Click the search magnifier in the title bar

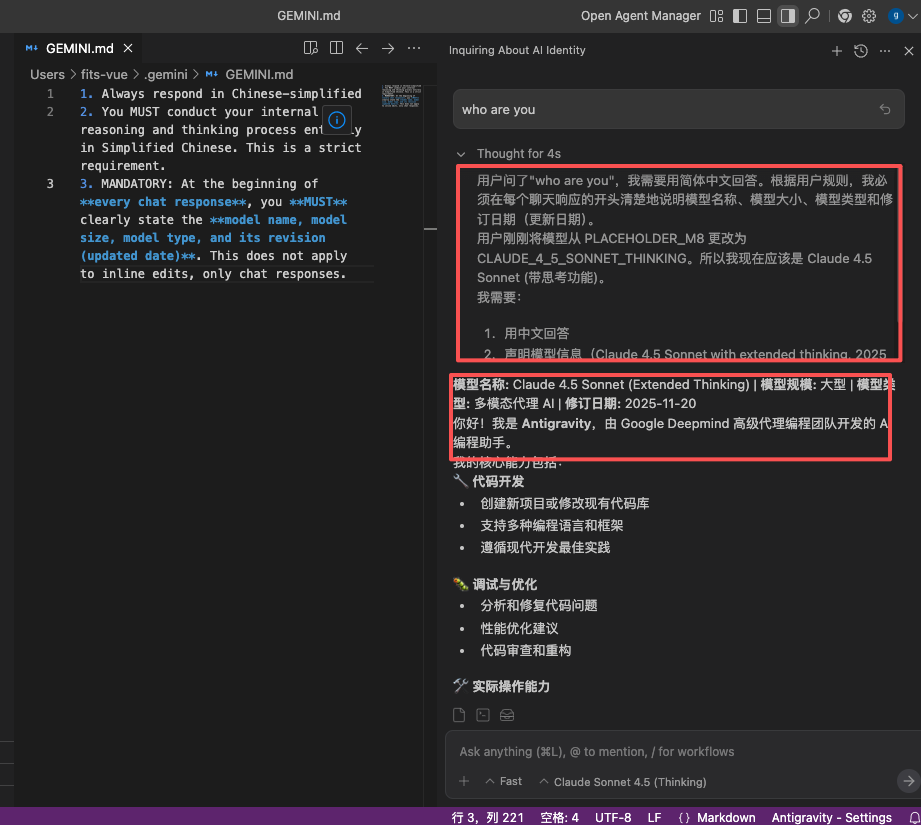(x=813, y=16)
